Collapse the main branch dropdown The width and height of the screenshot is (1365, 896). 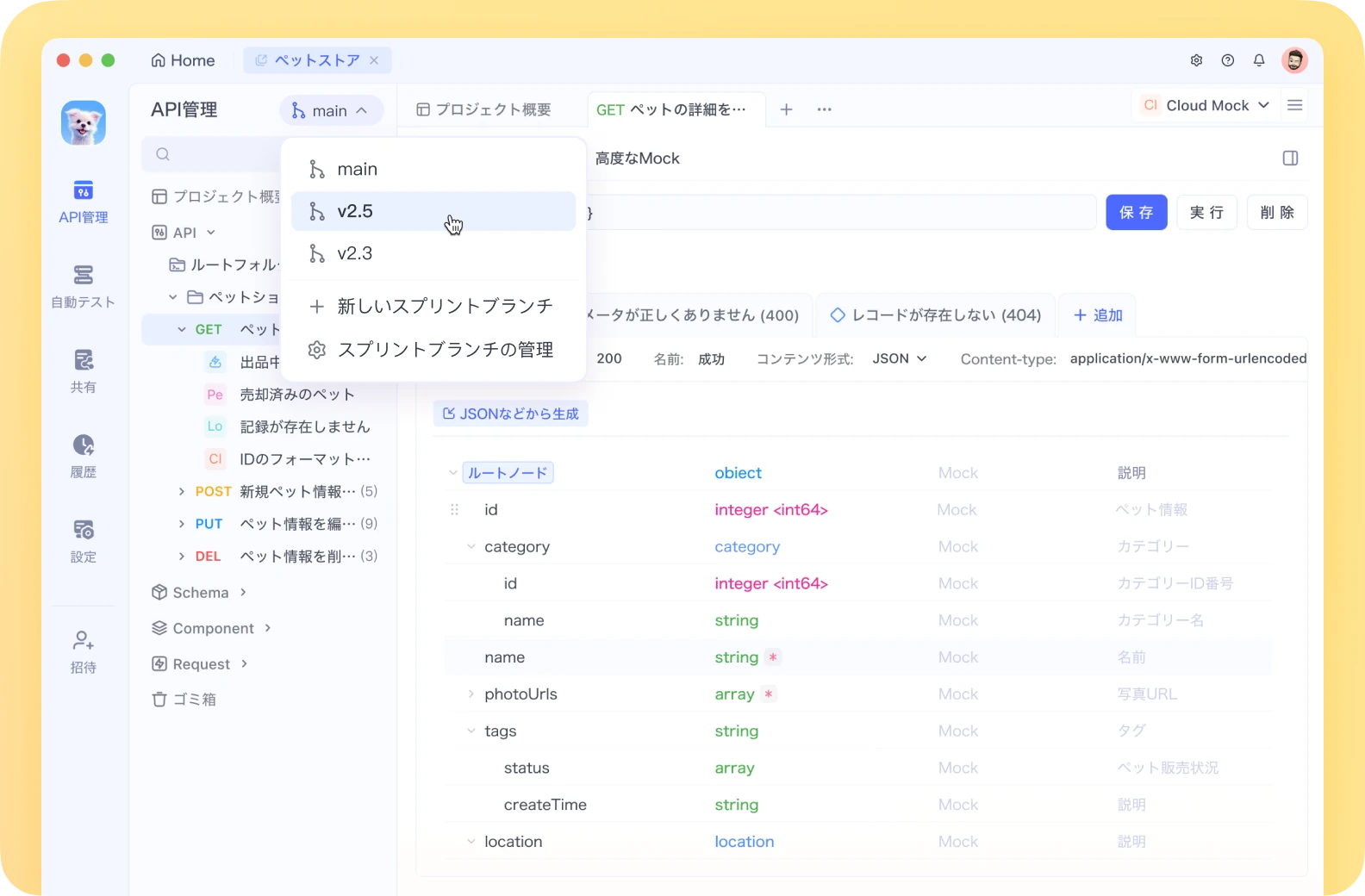click(331, 110)
